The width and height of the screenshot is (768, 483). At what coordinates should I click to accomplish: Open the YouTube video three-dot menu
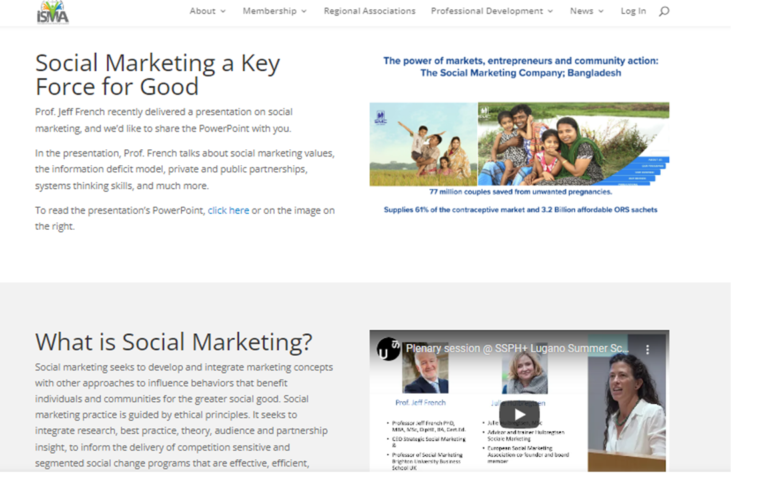click(x=648, y=349)
